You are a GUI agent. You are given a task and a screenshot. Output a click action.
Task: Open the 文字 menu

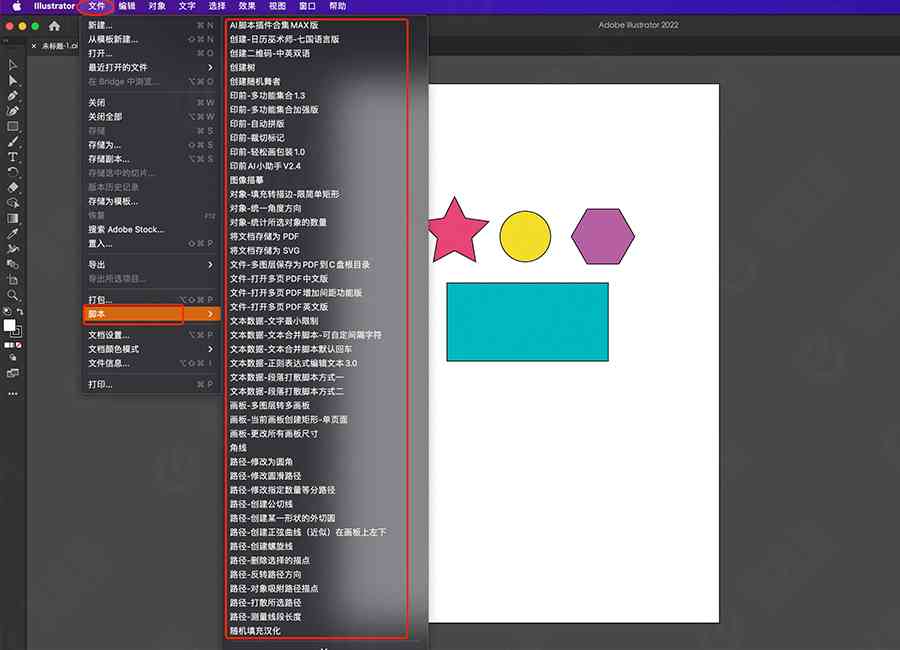tap(187, 6)
